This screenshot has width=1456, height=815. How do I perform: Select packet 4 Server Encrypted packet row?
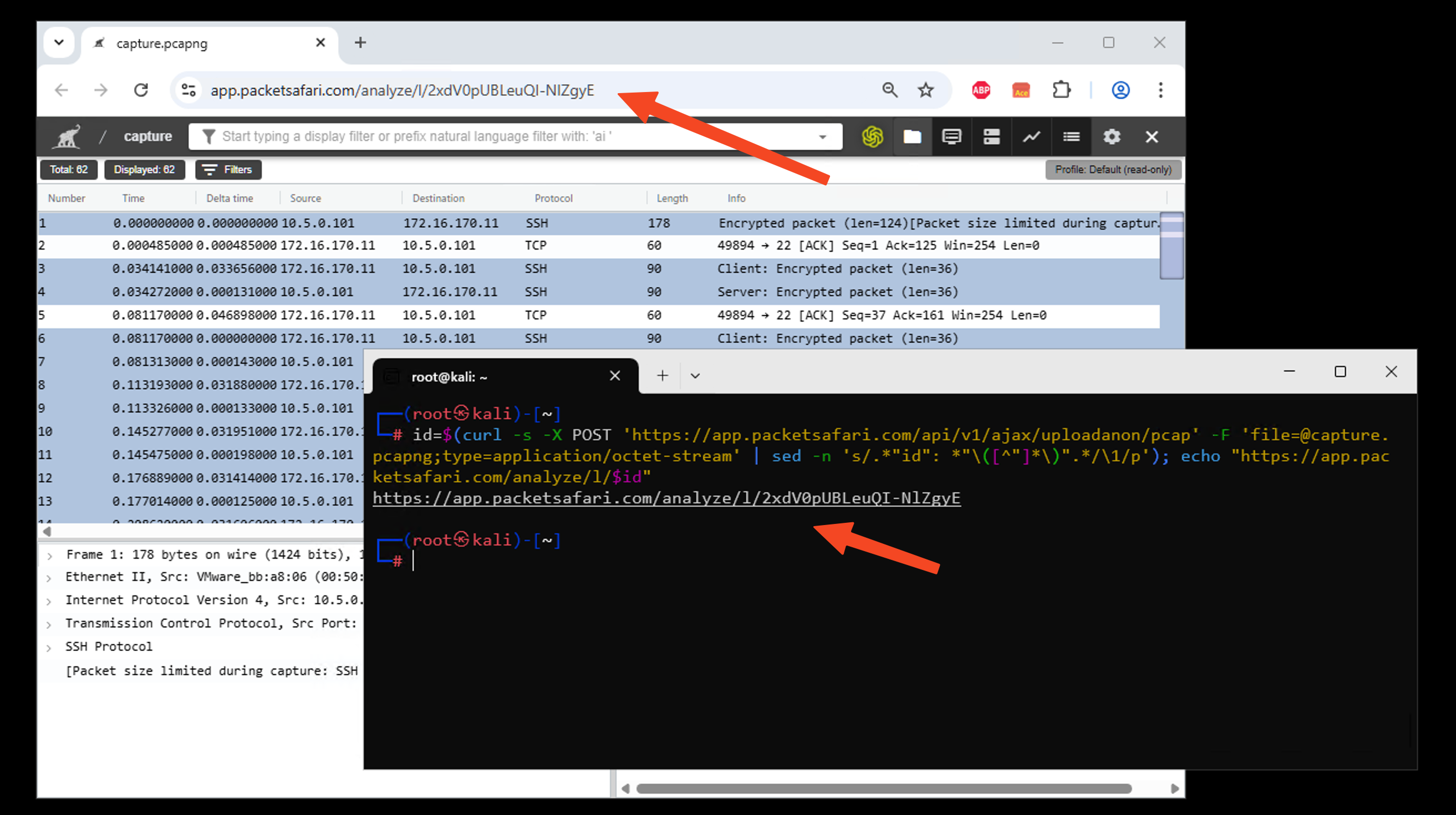pyautogui.click(x=599, y=292)
